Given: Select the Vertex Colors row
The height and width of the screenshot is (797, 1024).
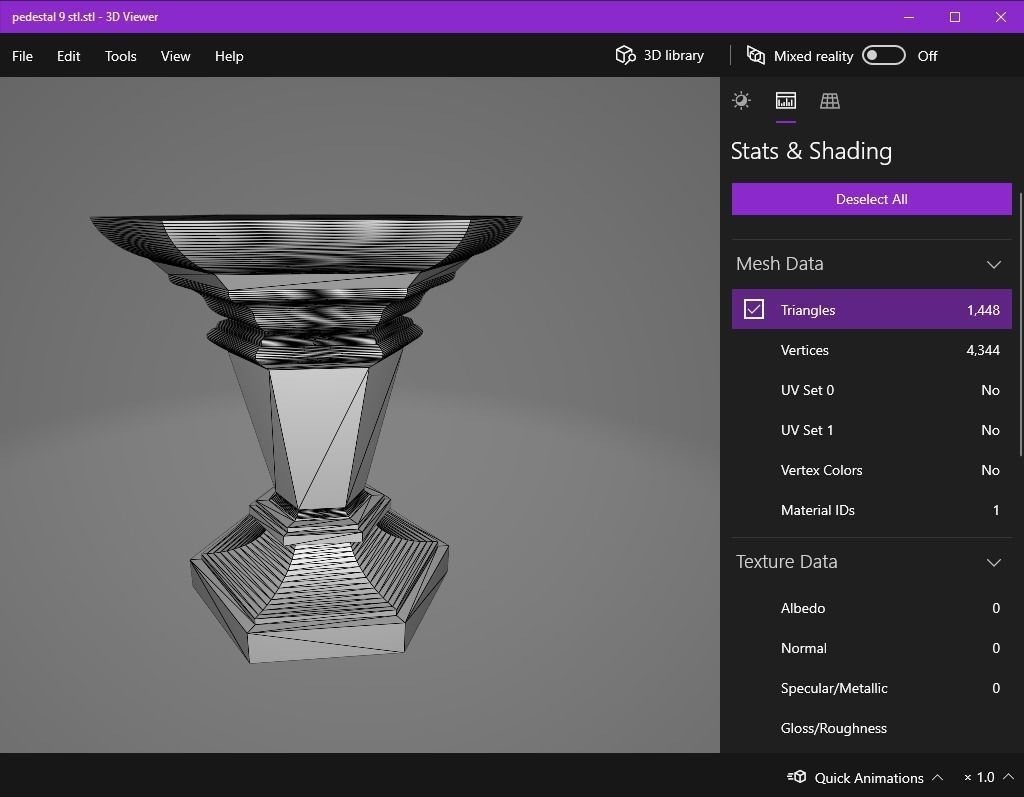Looking at the screenshot, I should (871, 470).
